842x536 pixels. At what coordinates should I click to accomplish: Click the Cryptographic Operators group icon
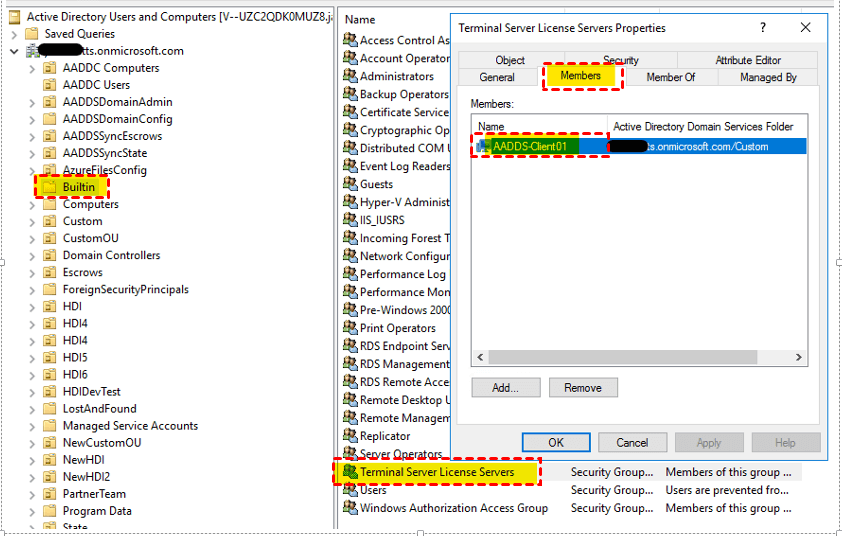[x=350, y=129]
